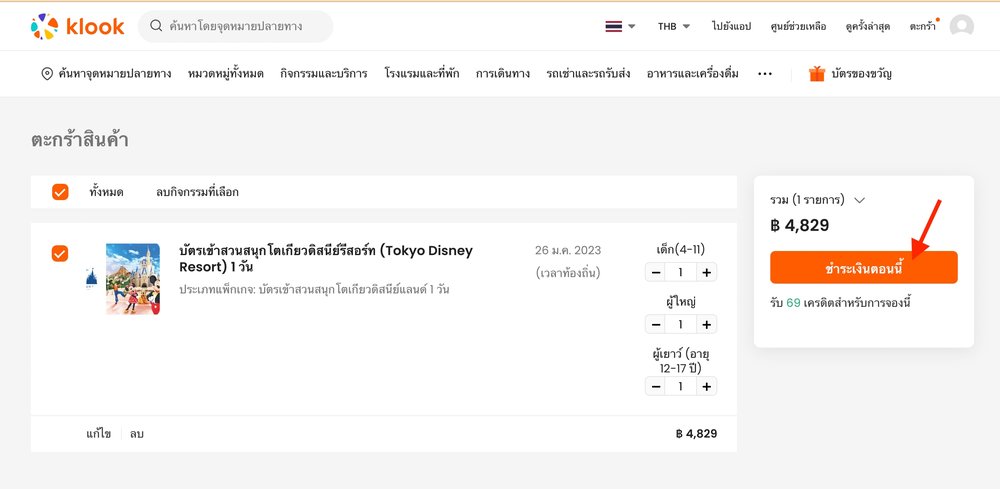Open การเดินทาง menu
Screen dimensions: 1000x489
pyautogui.click(x=503, y=73)
